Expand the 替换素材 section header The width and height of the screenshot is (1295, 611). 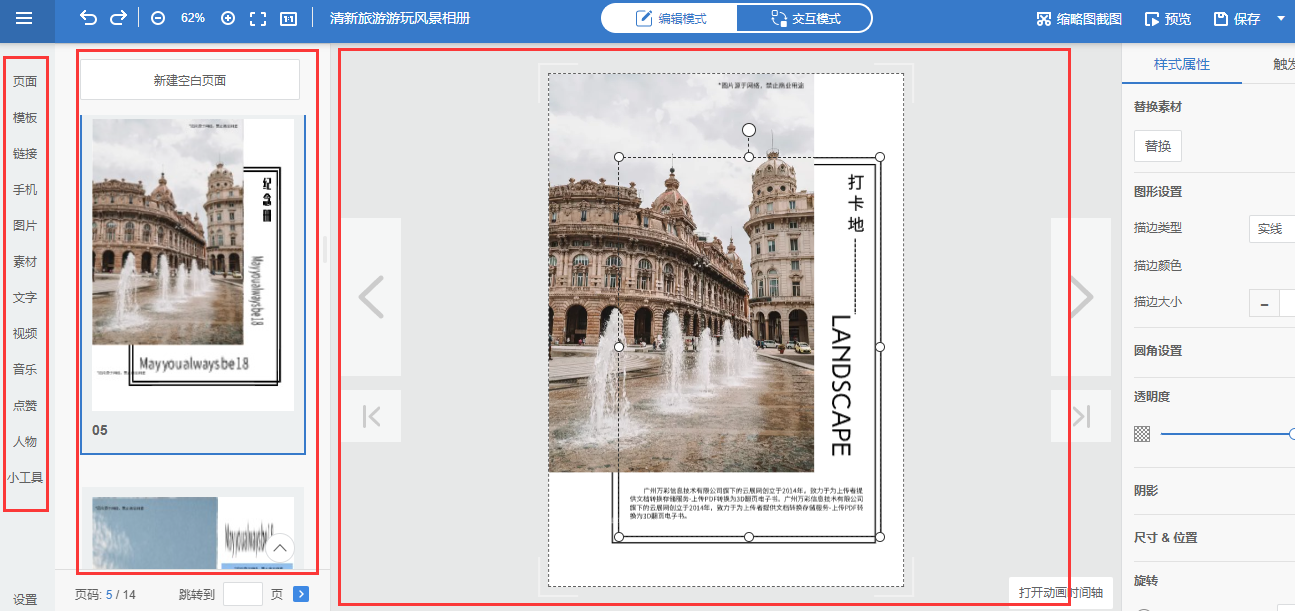[x=1158, y=106]
